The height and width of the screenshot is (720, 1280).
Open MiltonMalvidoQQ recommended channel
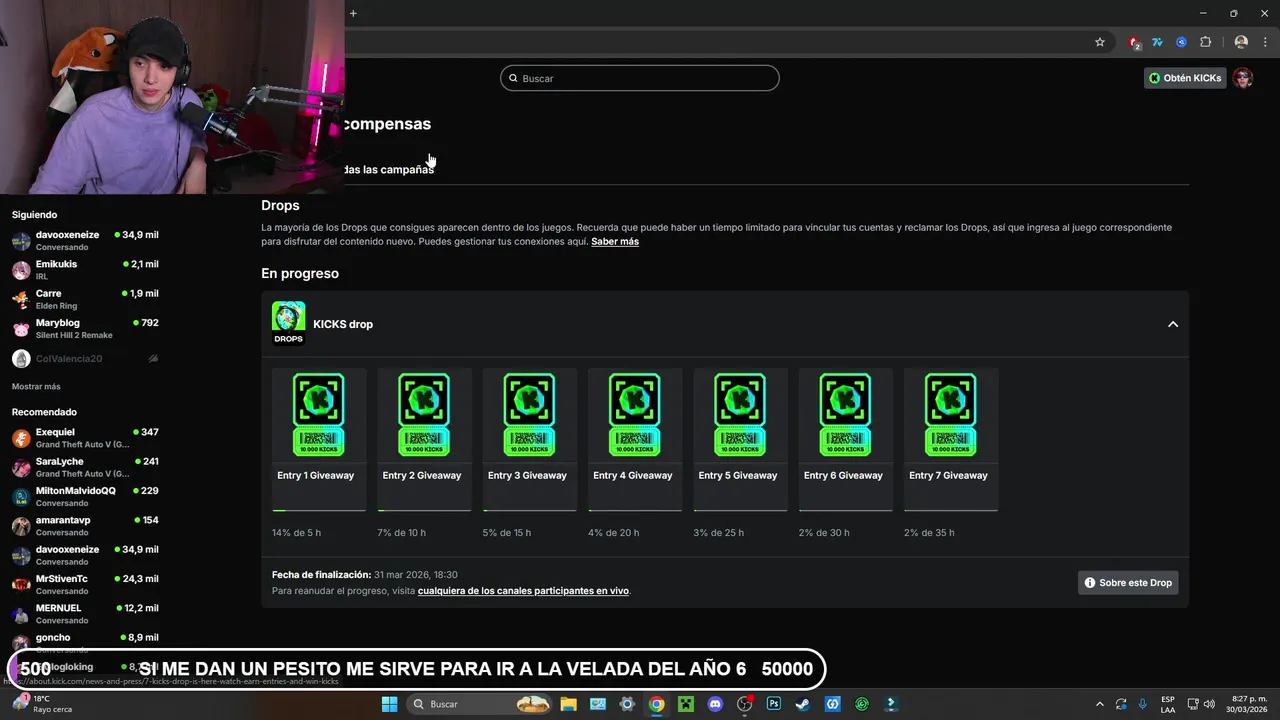(x=85, y=496)
